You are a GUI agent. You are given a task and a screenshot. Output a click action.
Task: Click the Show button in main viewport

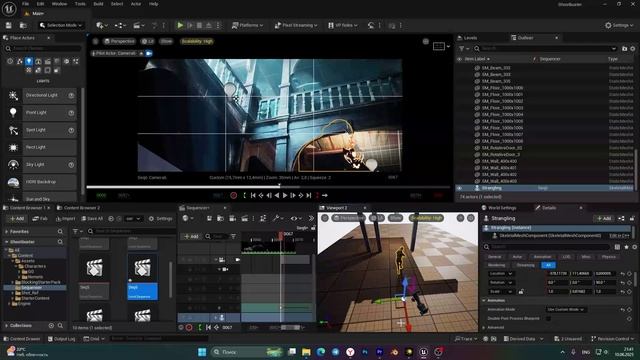[x=166, y=41]
